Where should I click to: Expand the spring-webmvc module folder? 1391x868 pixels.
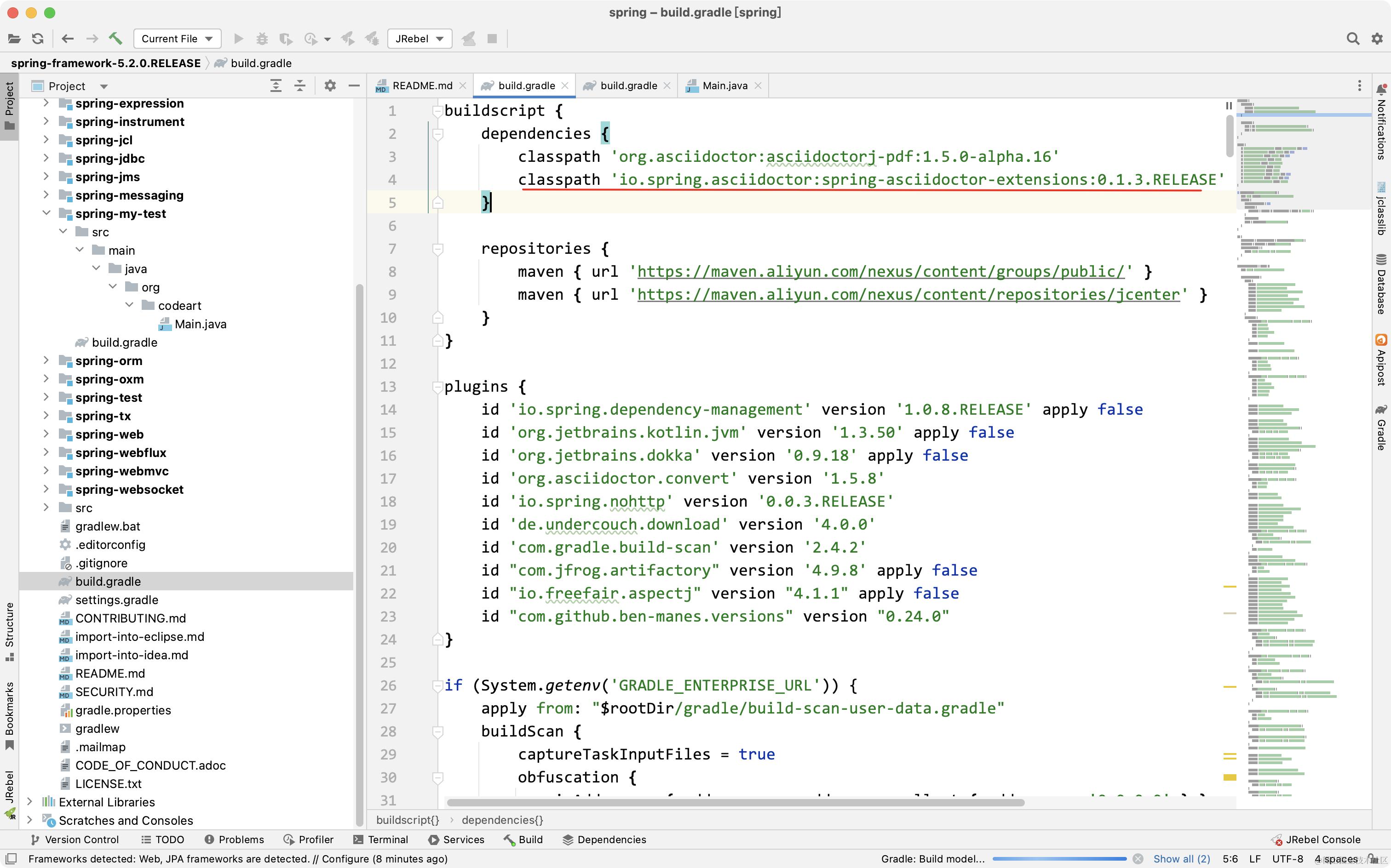pyautogui.click(x=46, y=471)
